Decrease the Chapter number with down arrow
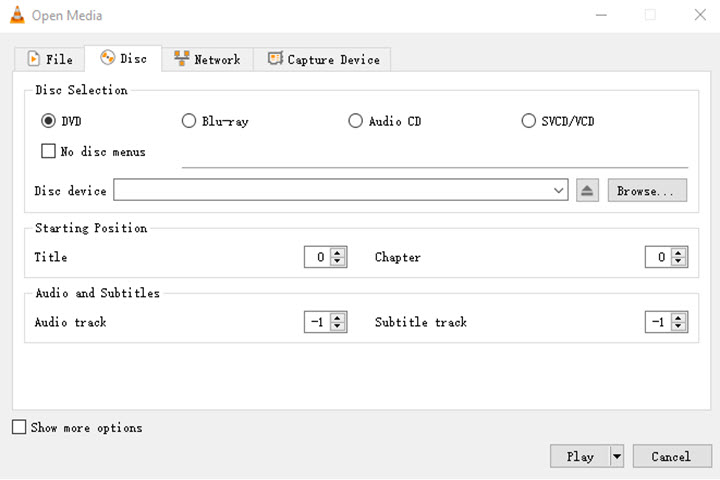Image resolution: width=720 pixels, height=480 pixels. click(679, 262)
